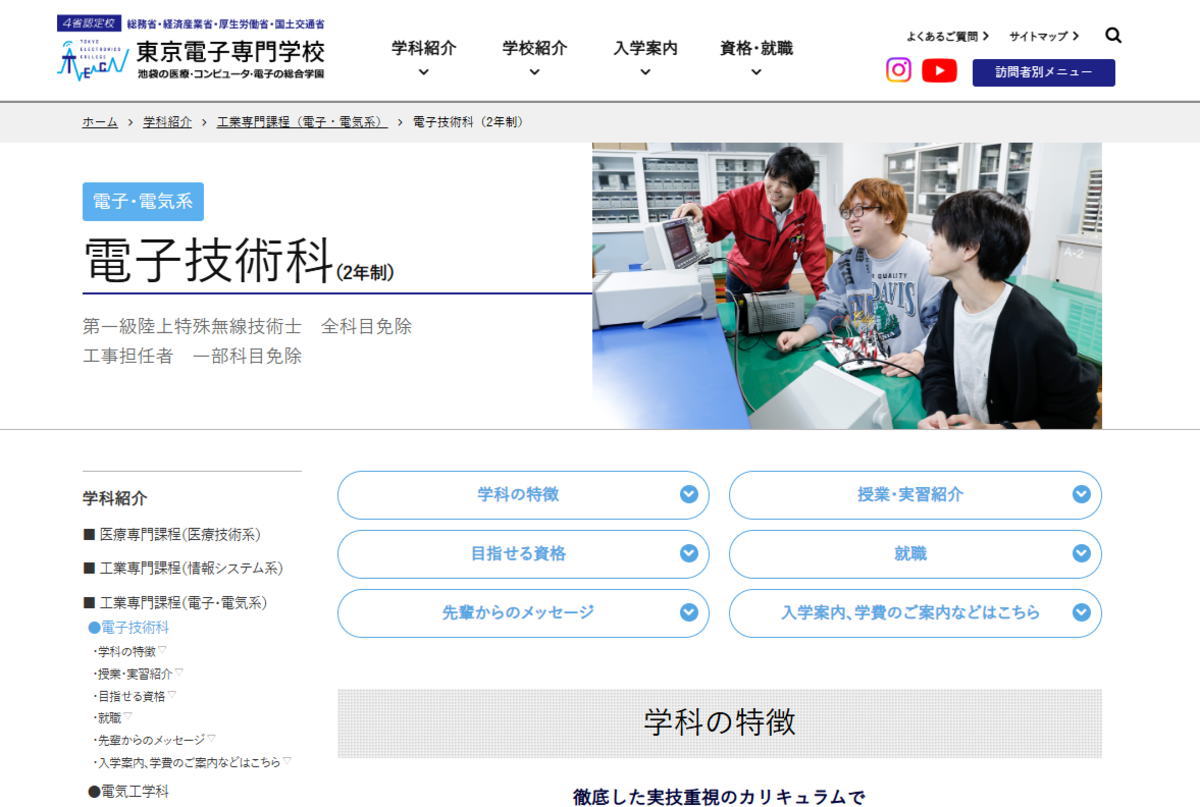Open the YouTube channel icon
The width and height of the screenshot is (1200, 807).
(938, 70)
